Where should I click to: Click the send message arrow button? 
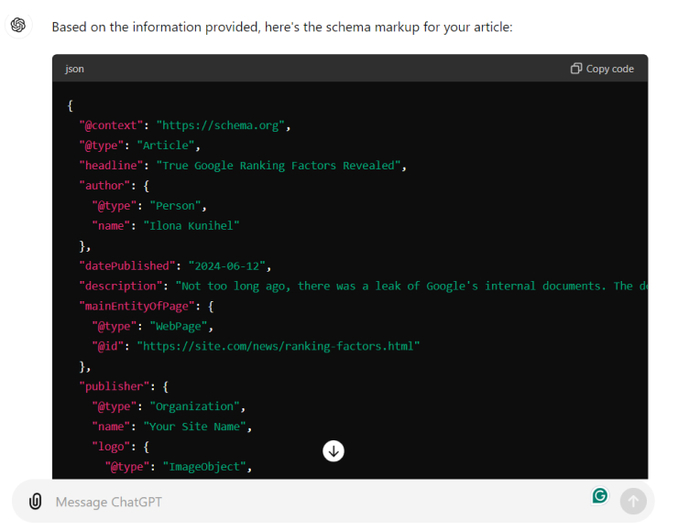click(x=633, y=501)
